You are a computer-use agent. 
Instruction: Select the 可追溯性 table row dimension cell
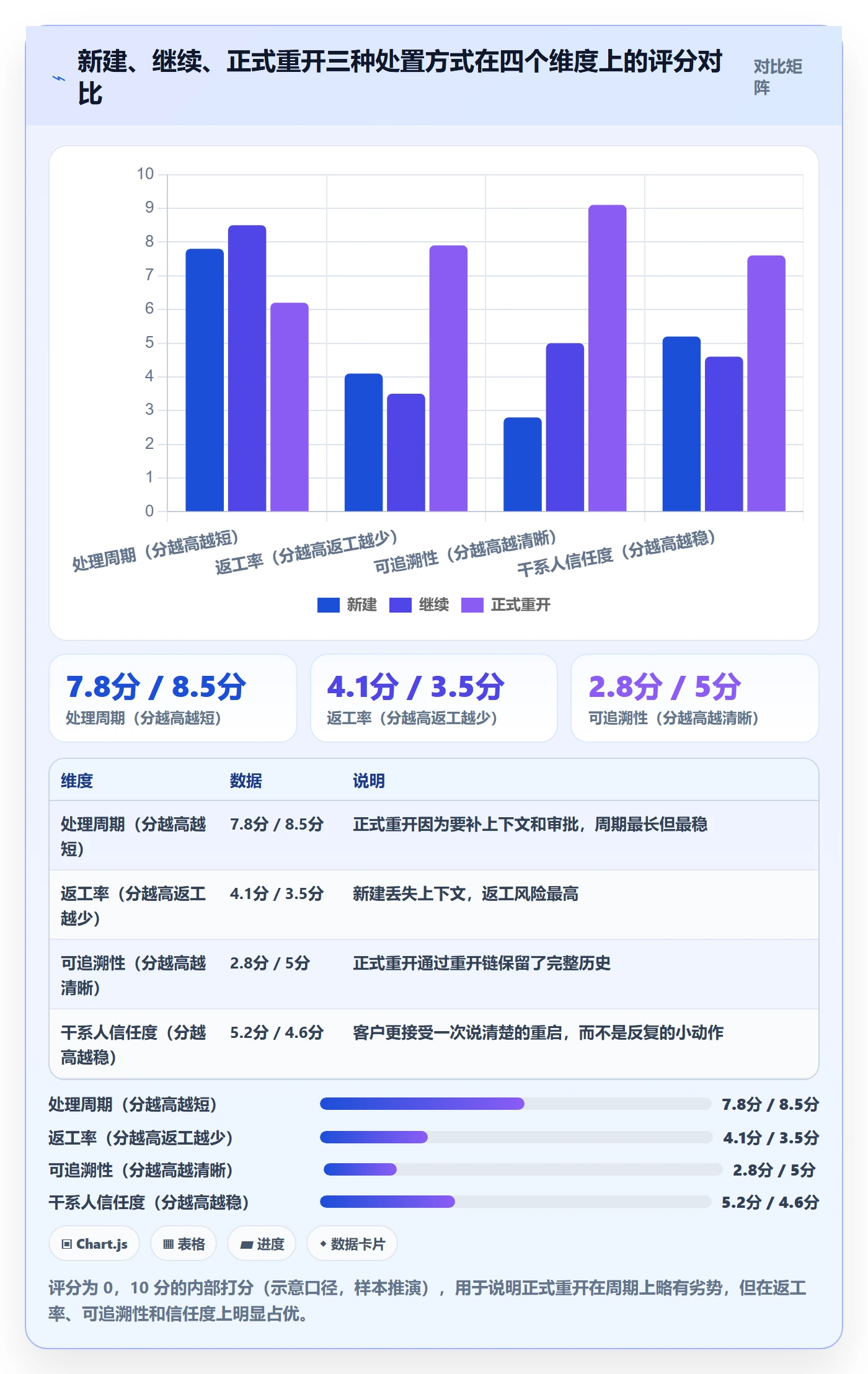[x=134, y=975]
